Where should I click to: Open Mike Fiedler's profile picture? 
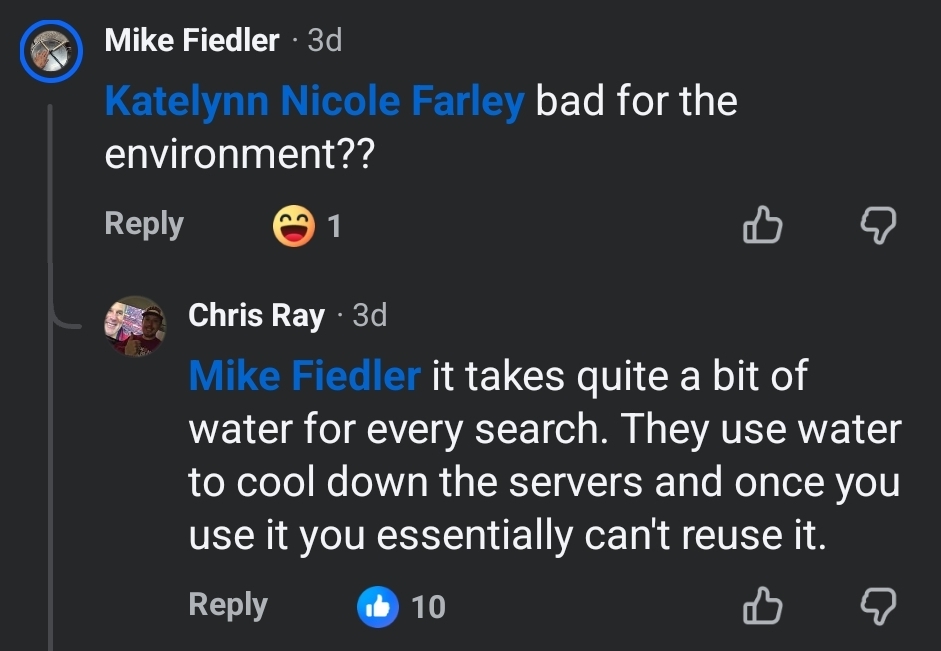click(50, 50)
